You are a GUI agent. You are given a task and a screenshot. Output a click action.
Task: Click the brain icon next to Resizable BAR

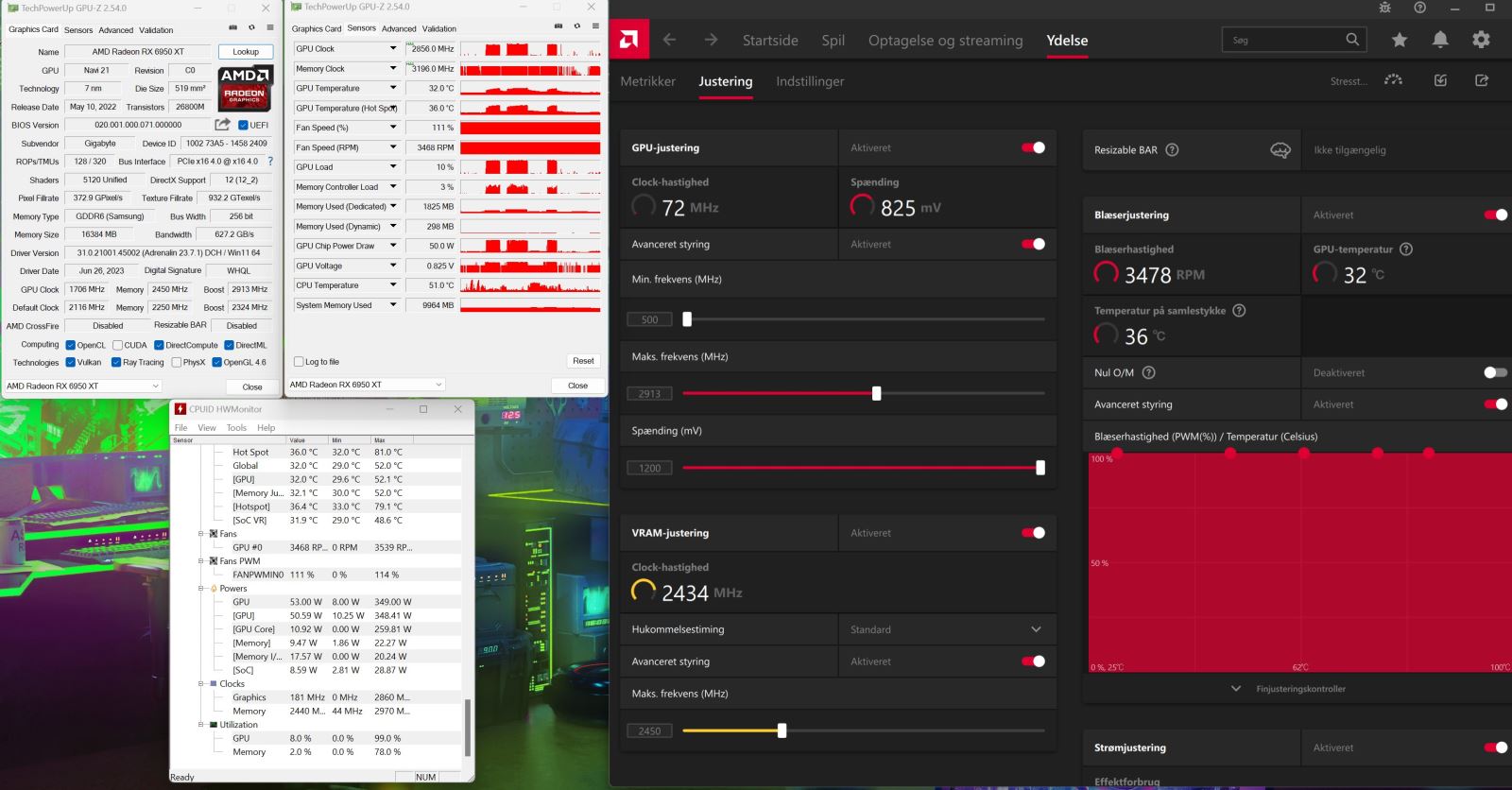[1280, 150]
